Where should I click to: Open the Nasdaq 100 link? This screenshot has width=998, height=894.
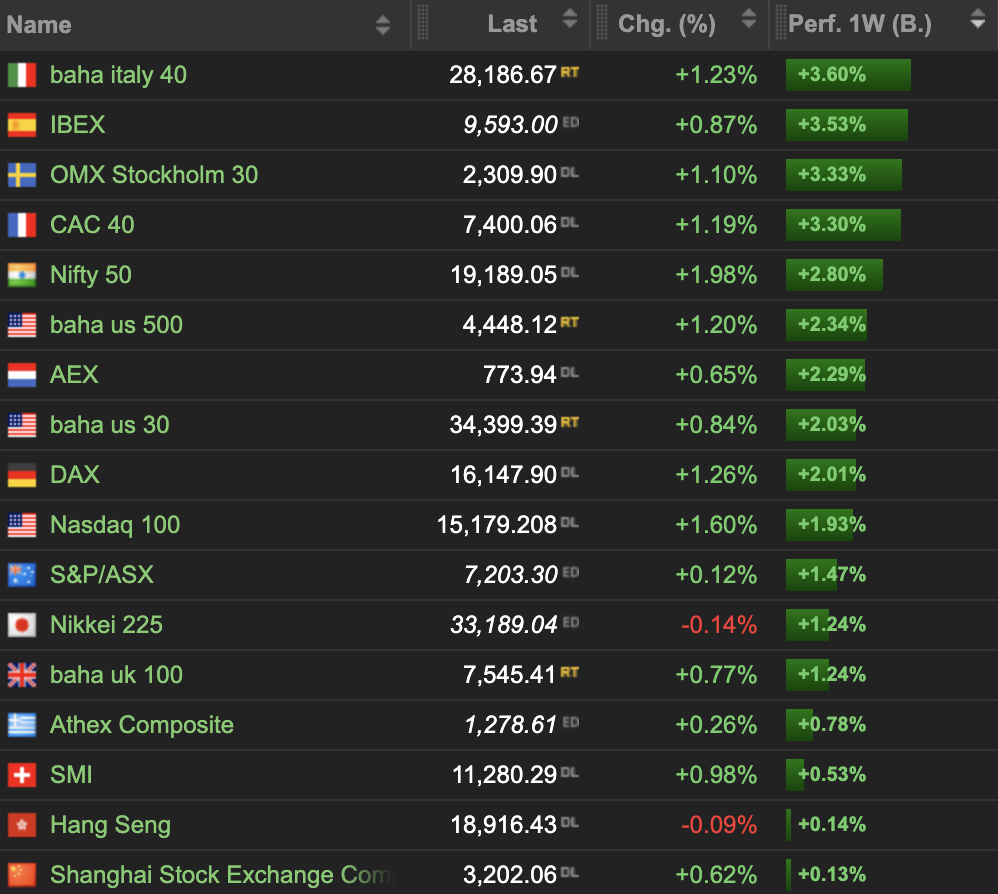115,525
